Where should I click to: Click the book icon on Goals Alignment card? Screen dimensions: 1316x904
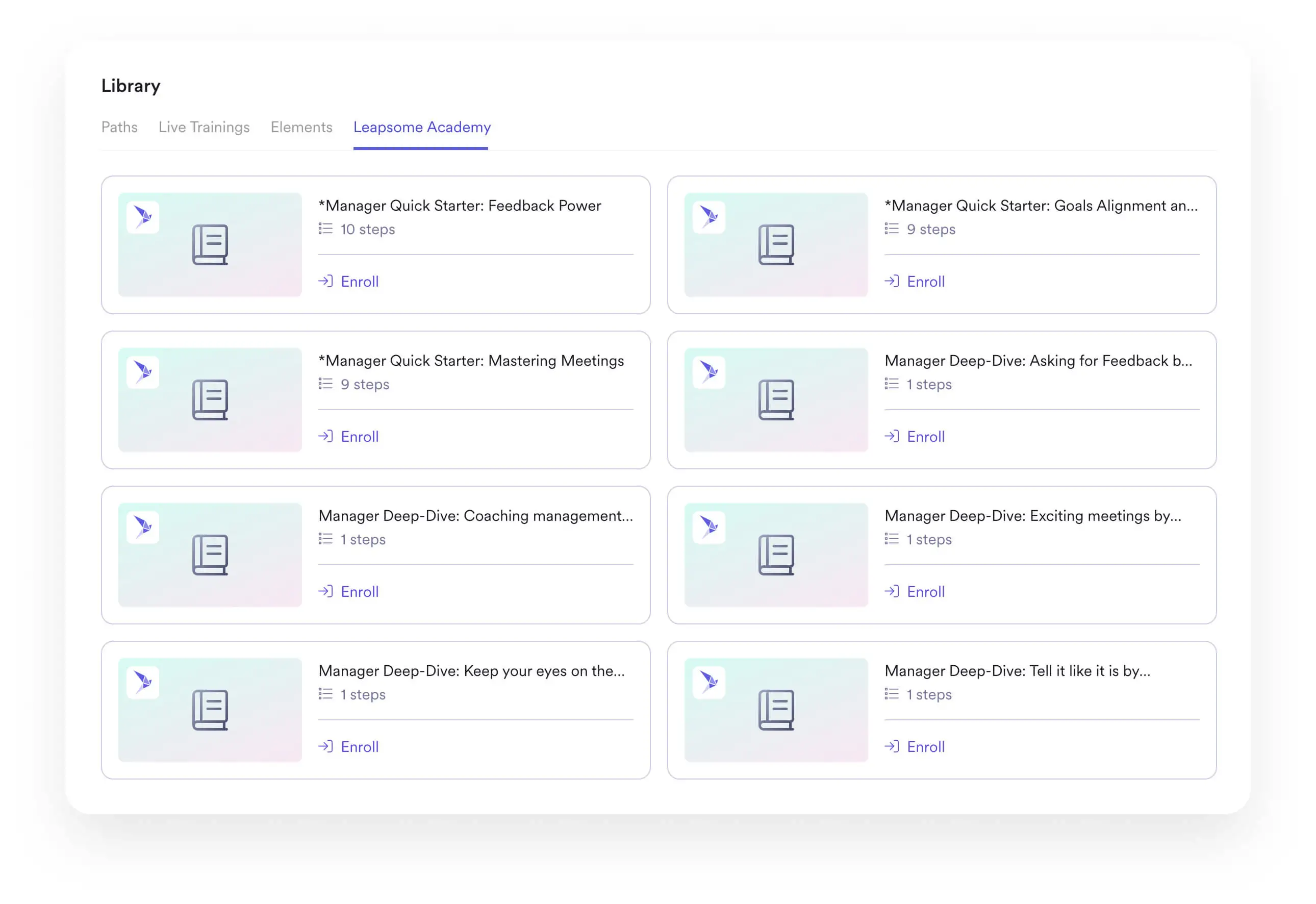pos(776,245)
